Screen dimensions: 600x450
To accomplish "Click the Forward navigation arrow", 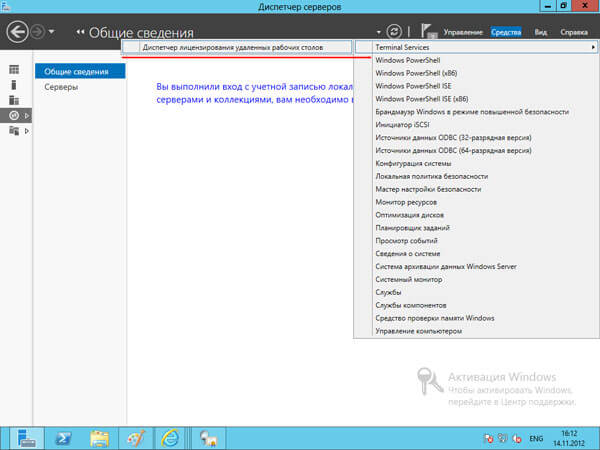I will [x=38, y=32].
